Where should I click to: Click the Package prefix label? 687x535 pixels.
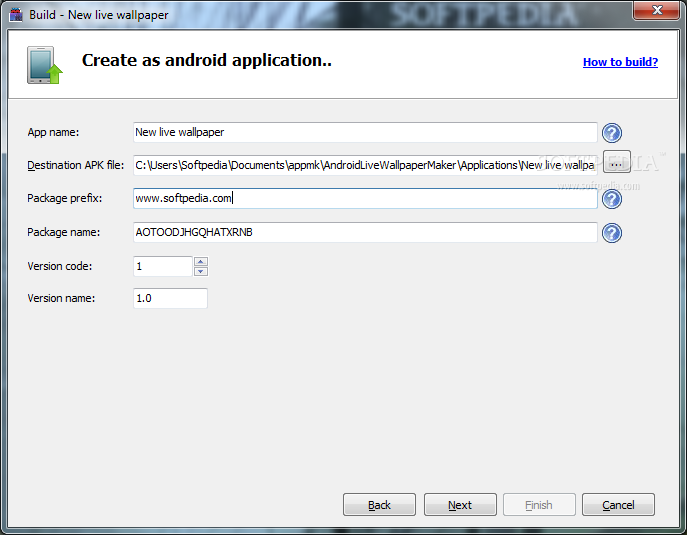64,198
